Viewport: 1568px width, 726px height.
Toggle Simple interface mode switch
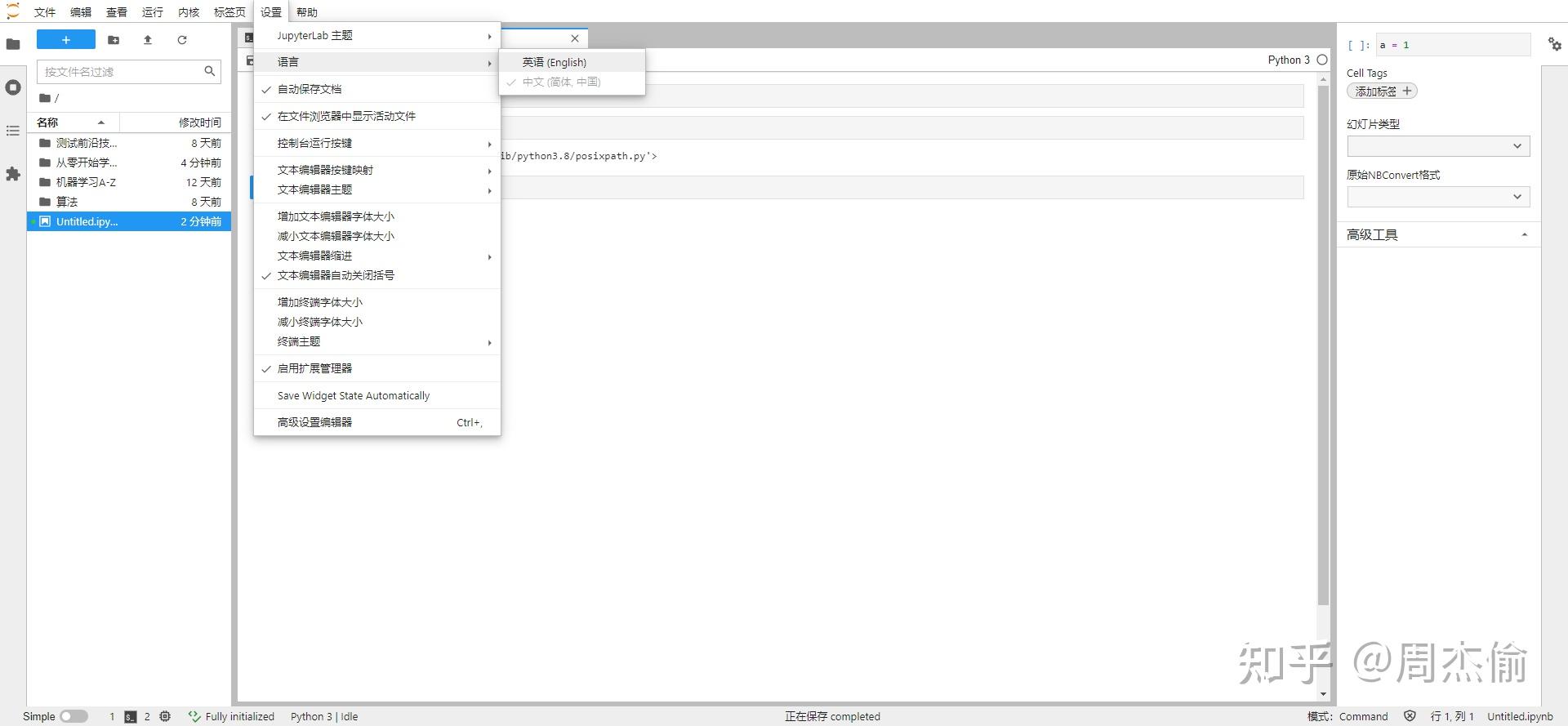point(73,716)
